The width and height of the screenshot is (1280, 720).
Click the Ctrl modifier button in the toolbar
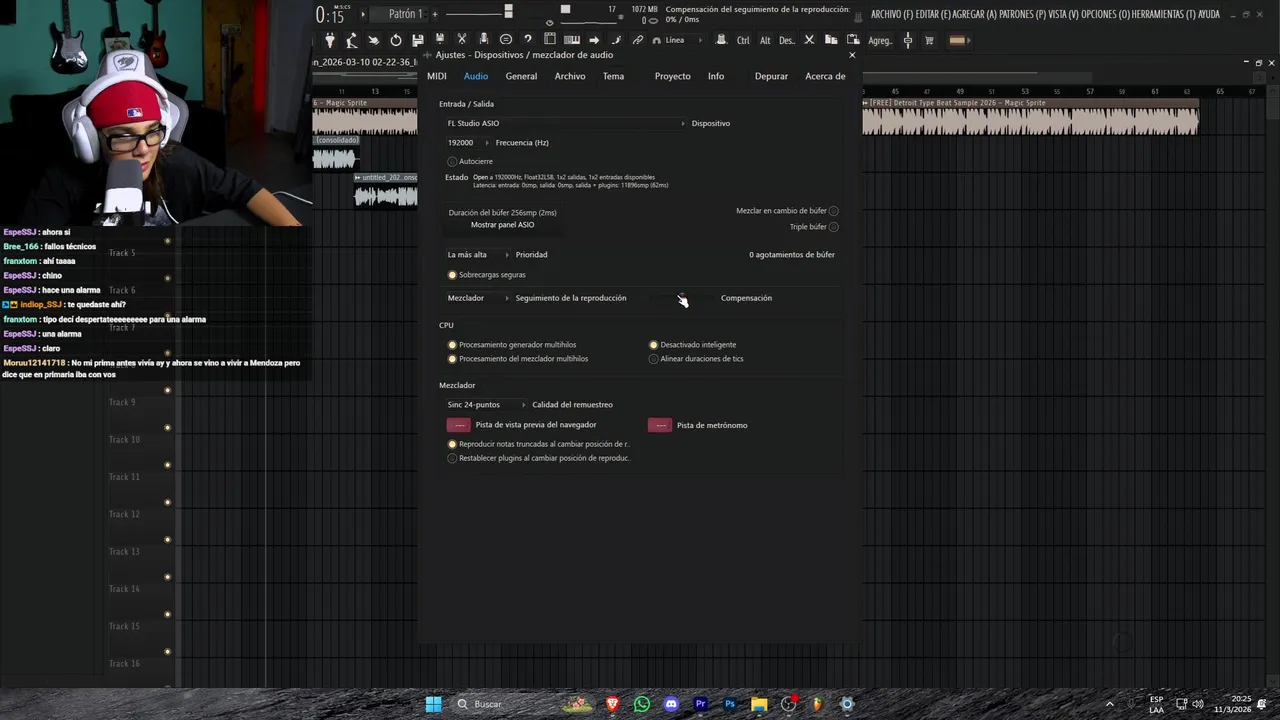(743, 40)
